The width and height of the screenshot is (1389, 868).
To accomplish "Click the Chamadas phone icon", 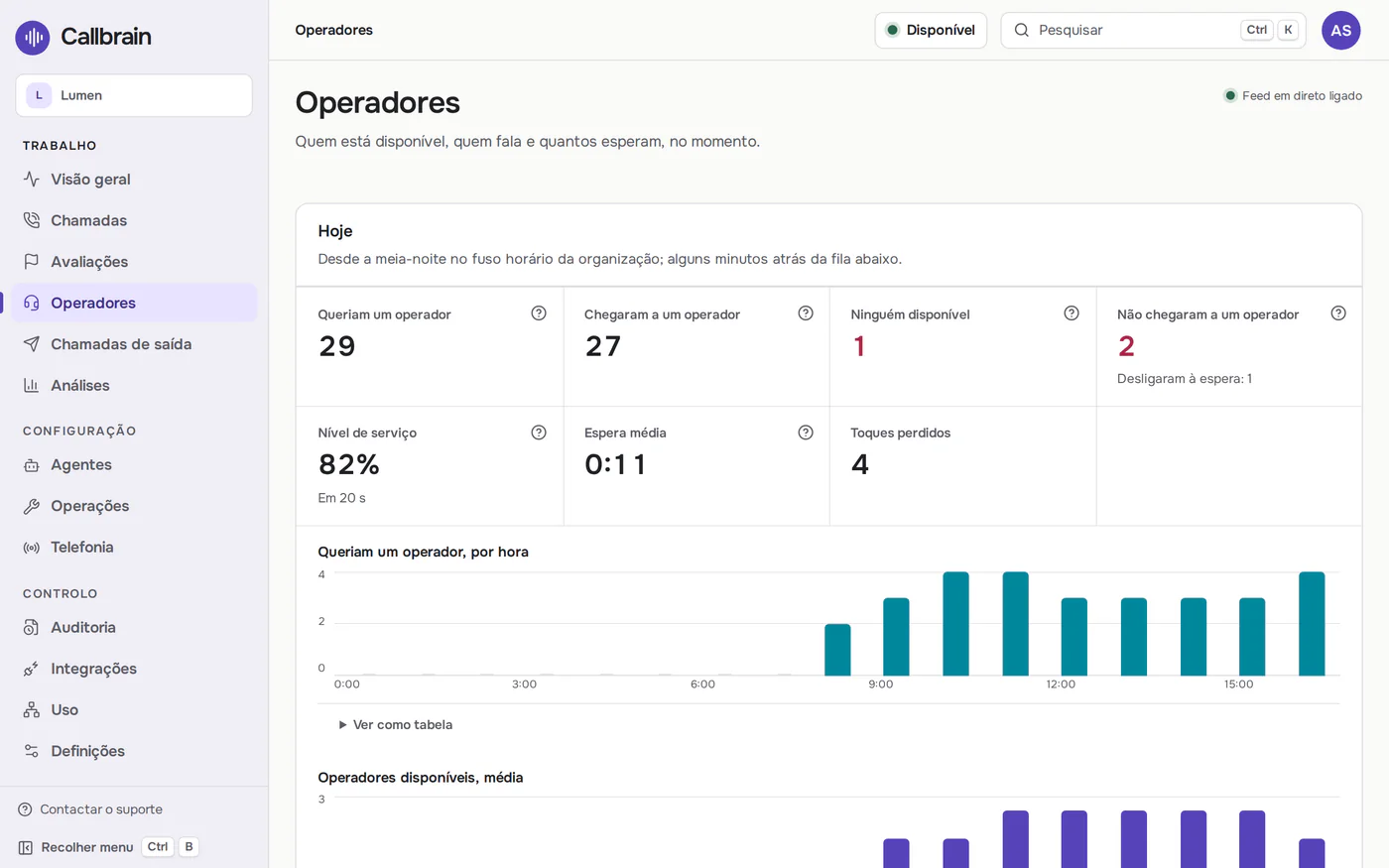I will (32, 220).
